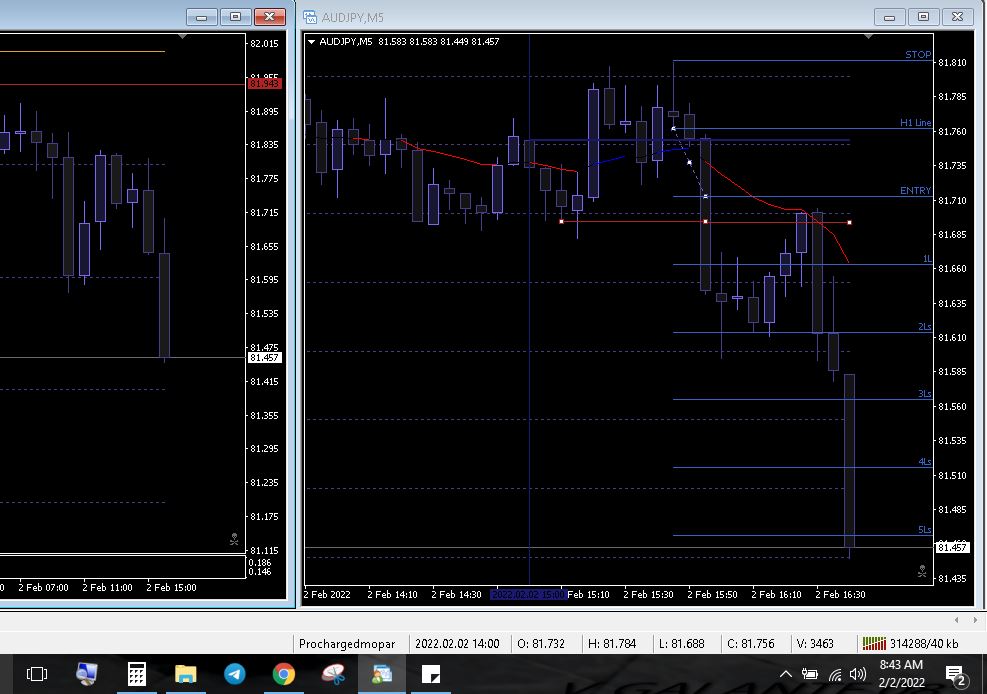Select the ENTRY horizontal line label

pyautogui.click(x=915, y=190)
